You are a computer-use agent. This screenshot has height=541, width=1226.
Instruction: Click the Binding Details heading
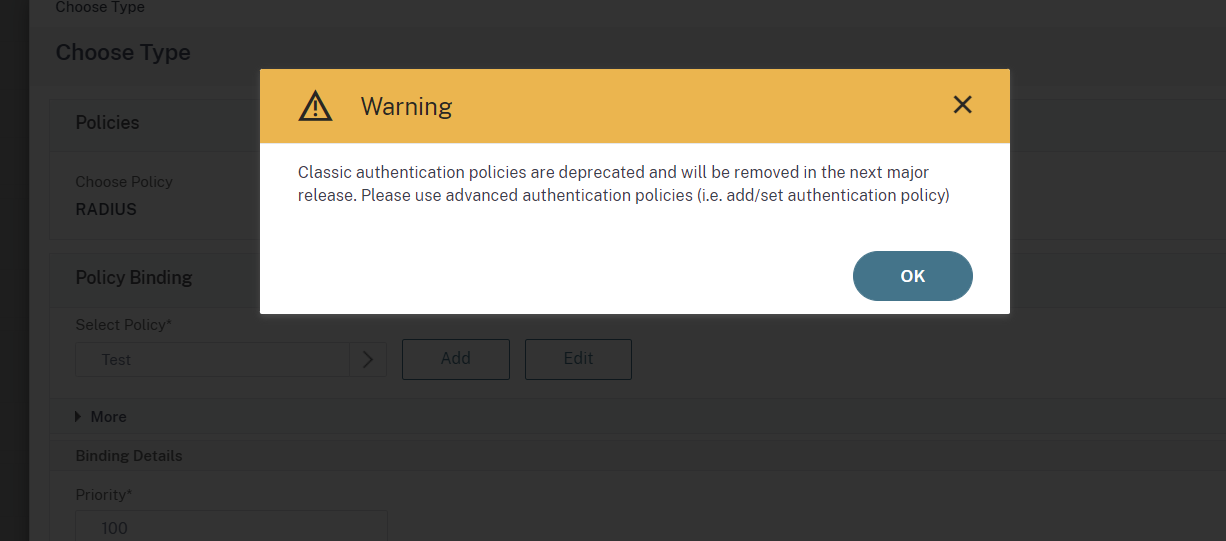click(129, 456)
